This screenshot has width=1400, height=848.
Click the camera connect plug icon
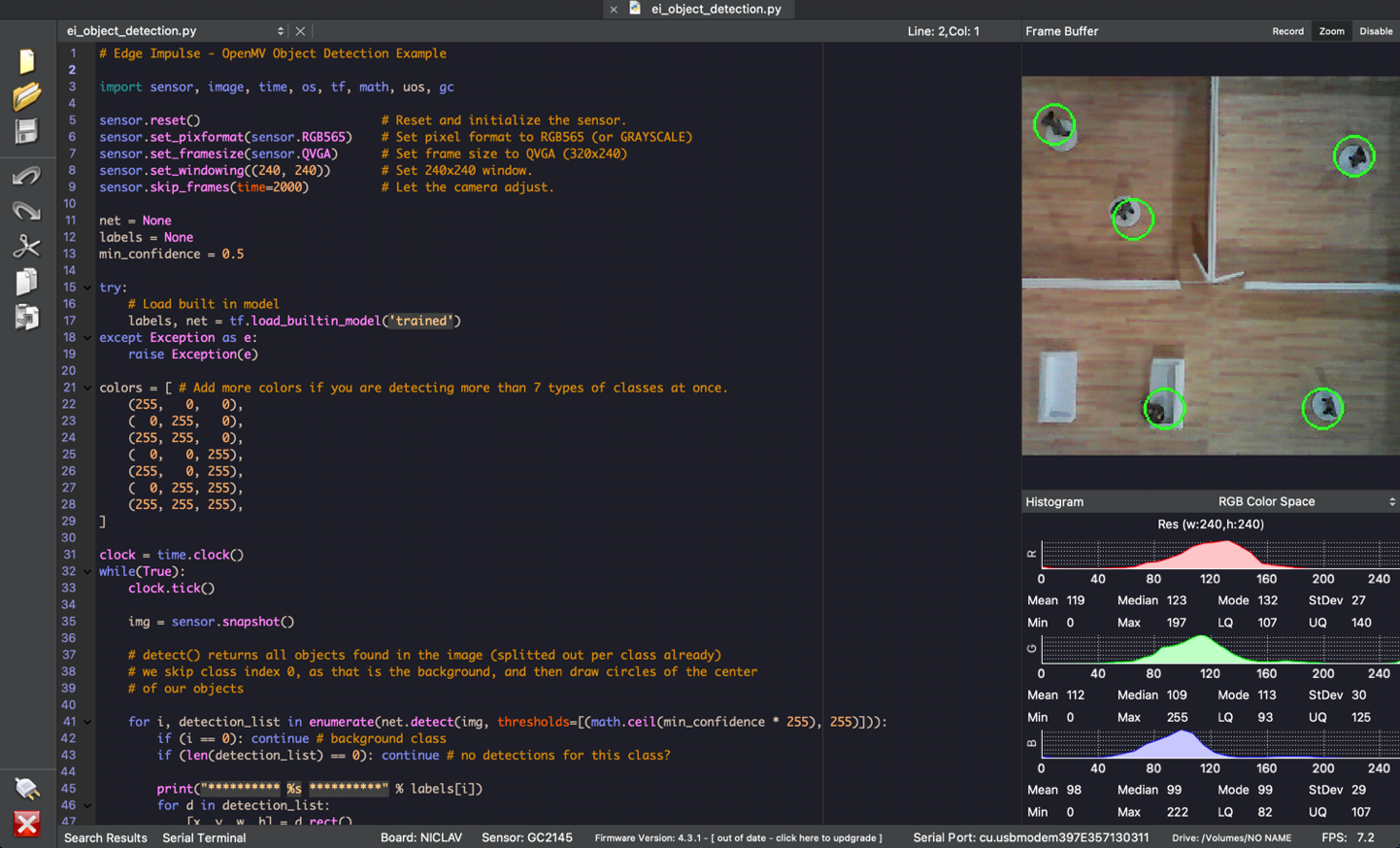pos(26,788)
